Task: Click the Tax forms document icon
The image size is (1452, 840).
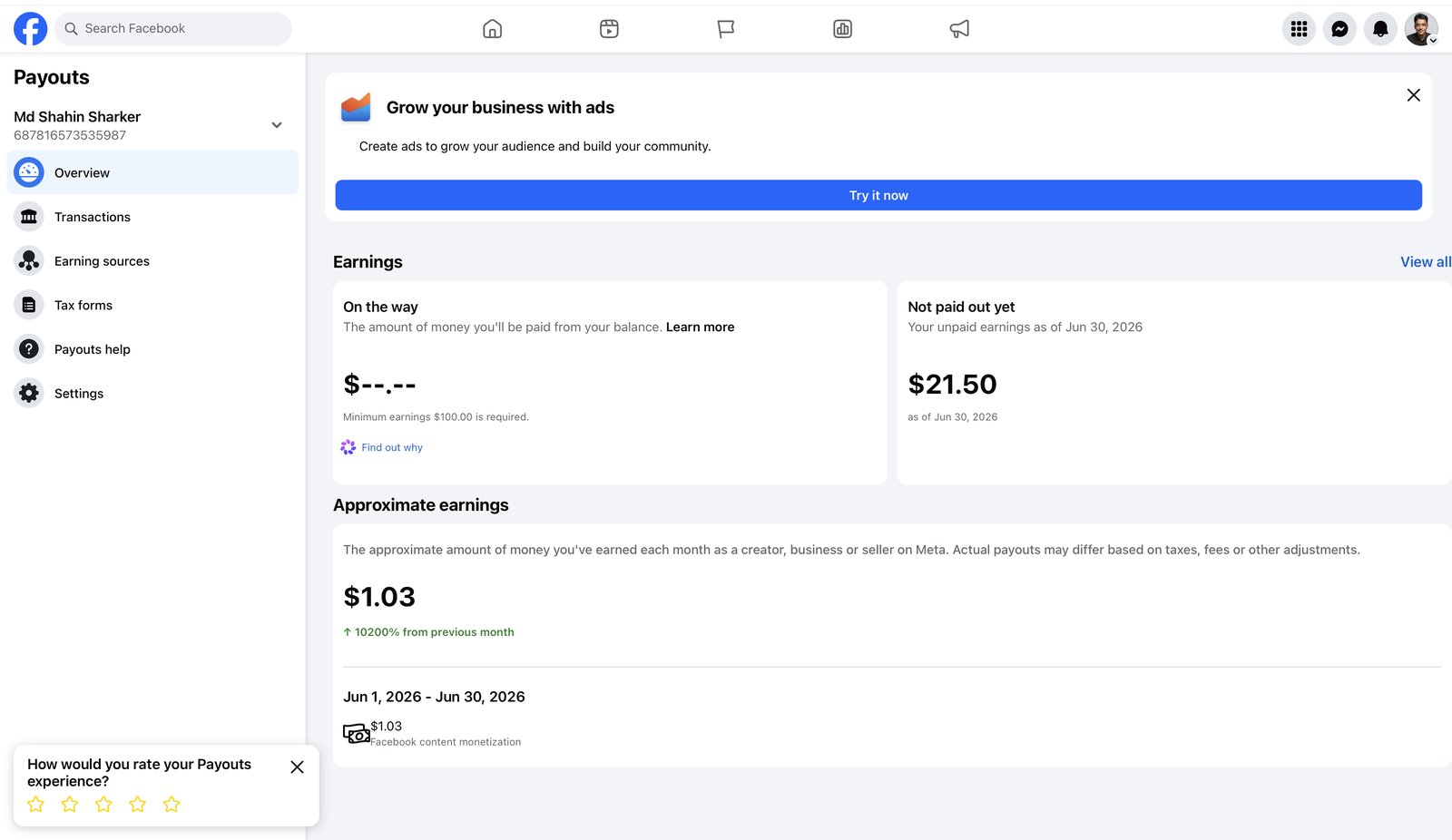Action: [29, 305]
